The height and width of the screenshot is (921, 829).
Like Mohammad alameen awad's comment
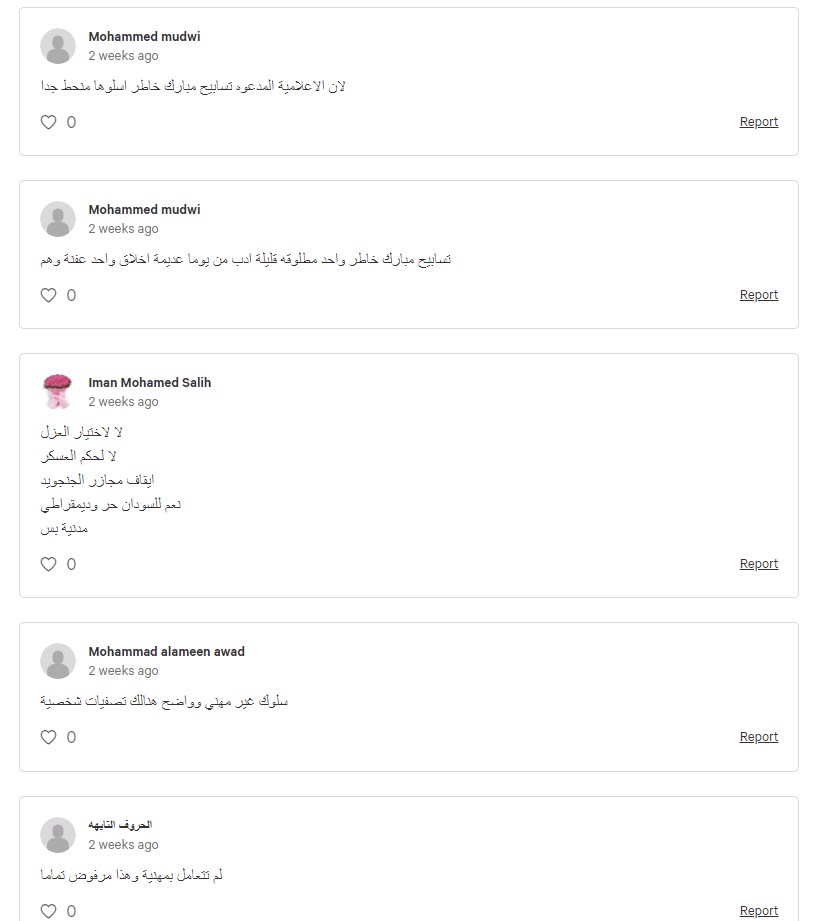pos(48,737)
